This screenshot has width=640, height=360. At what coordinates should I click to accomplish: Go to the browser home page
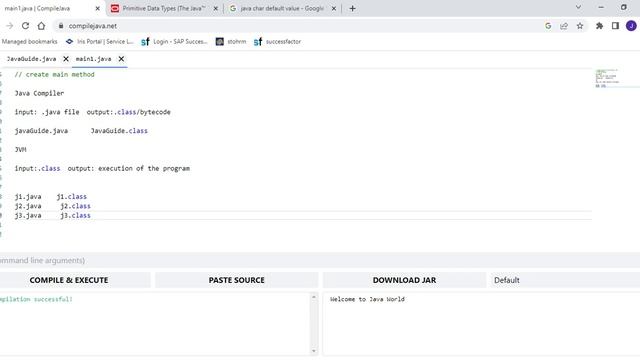point(41,26)
